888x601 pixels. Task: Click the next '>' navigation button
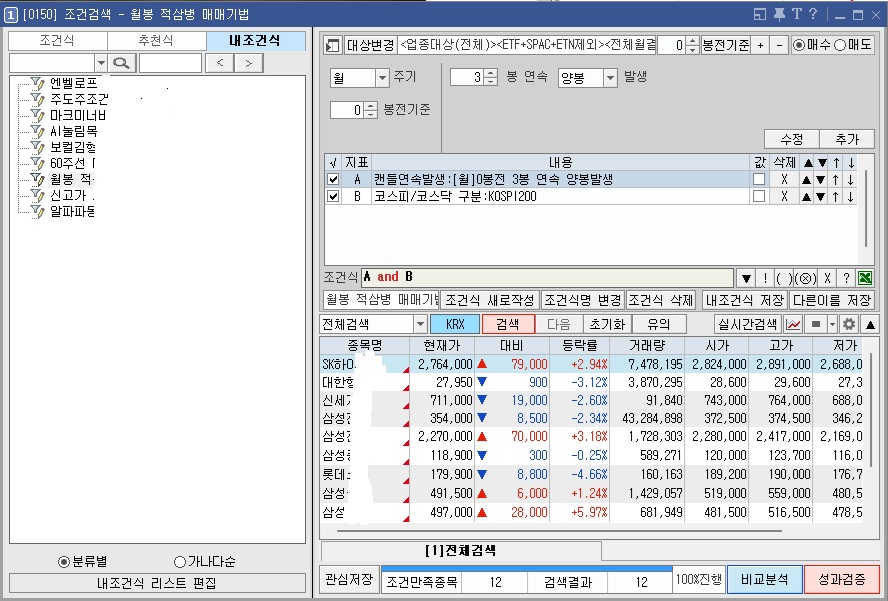coord(249,63)
